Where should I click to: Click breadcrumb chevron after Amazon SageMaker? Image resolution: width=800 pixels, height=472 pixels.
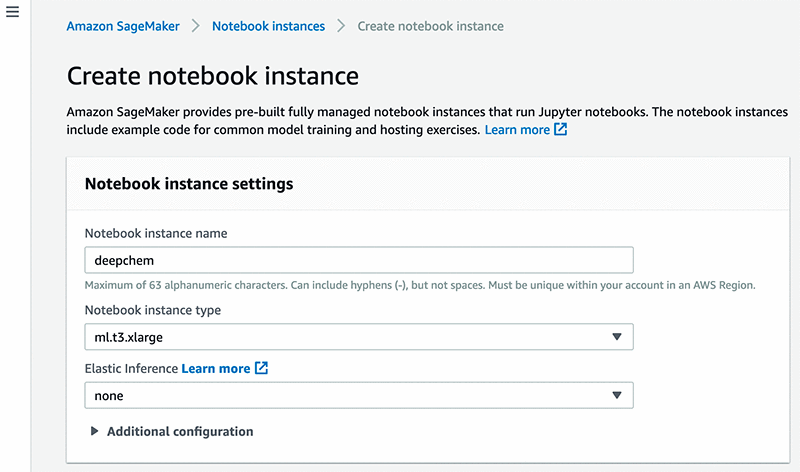pyautogui.click(x=196, y=26)
